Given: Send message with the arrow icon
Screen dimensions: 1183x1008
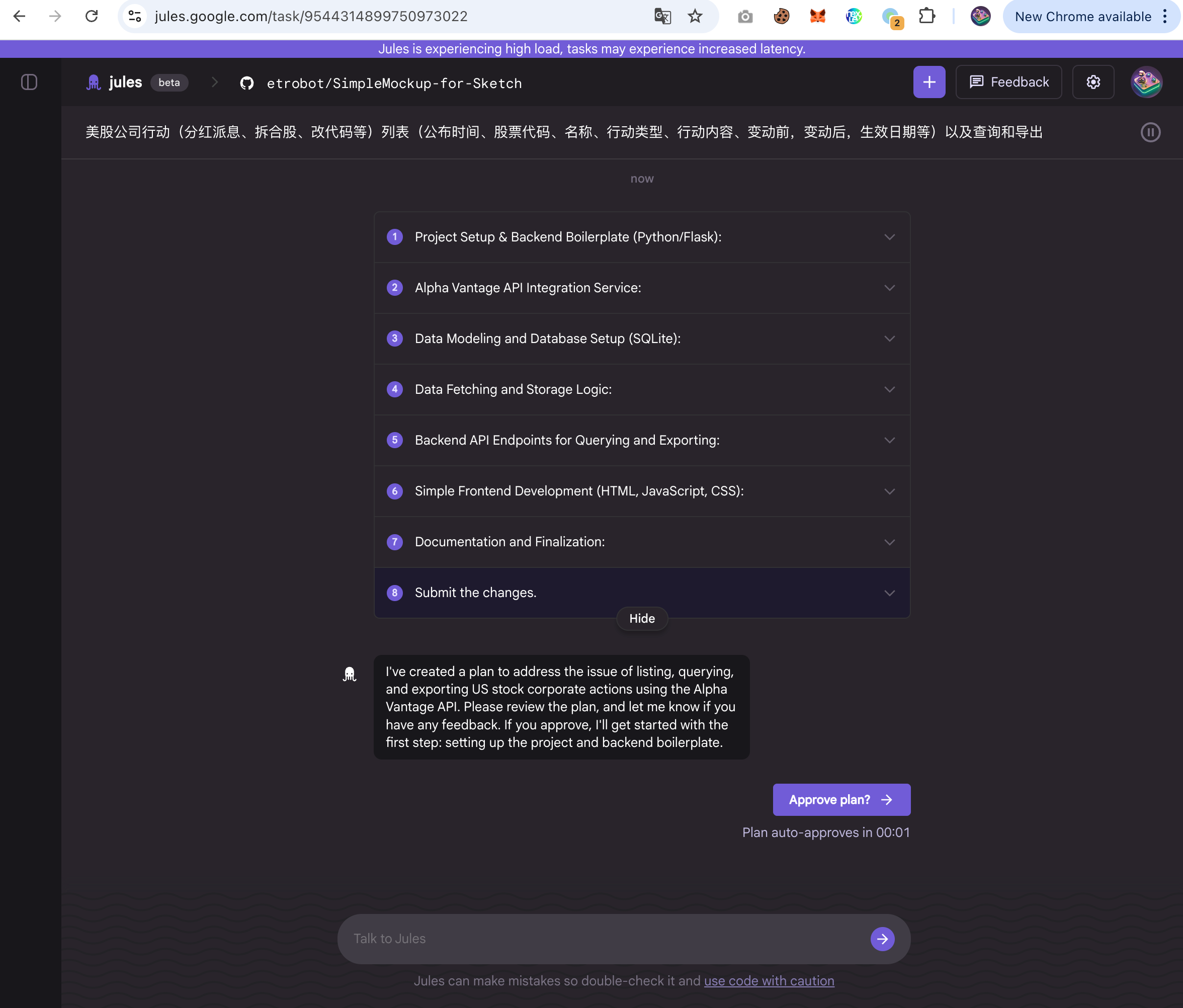Looking at the screenshot, I should click(x=882, y=938).
